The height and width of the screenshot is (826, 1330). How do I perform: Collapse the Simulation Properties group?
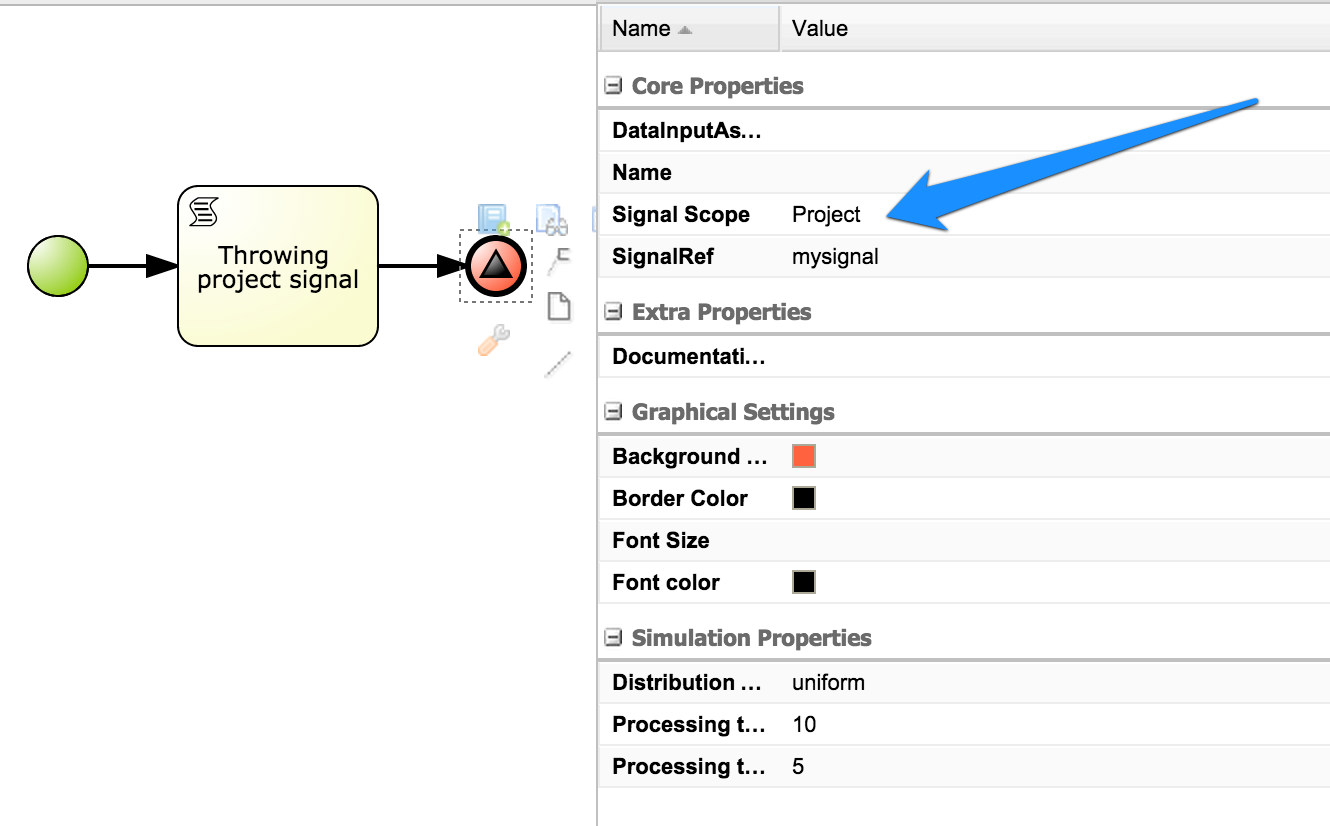pyautogui.click(x=614, y=639)
